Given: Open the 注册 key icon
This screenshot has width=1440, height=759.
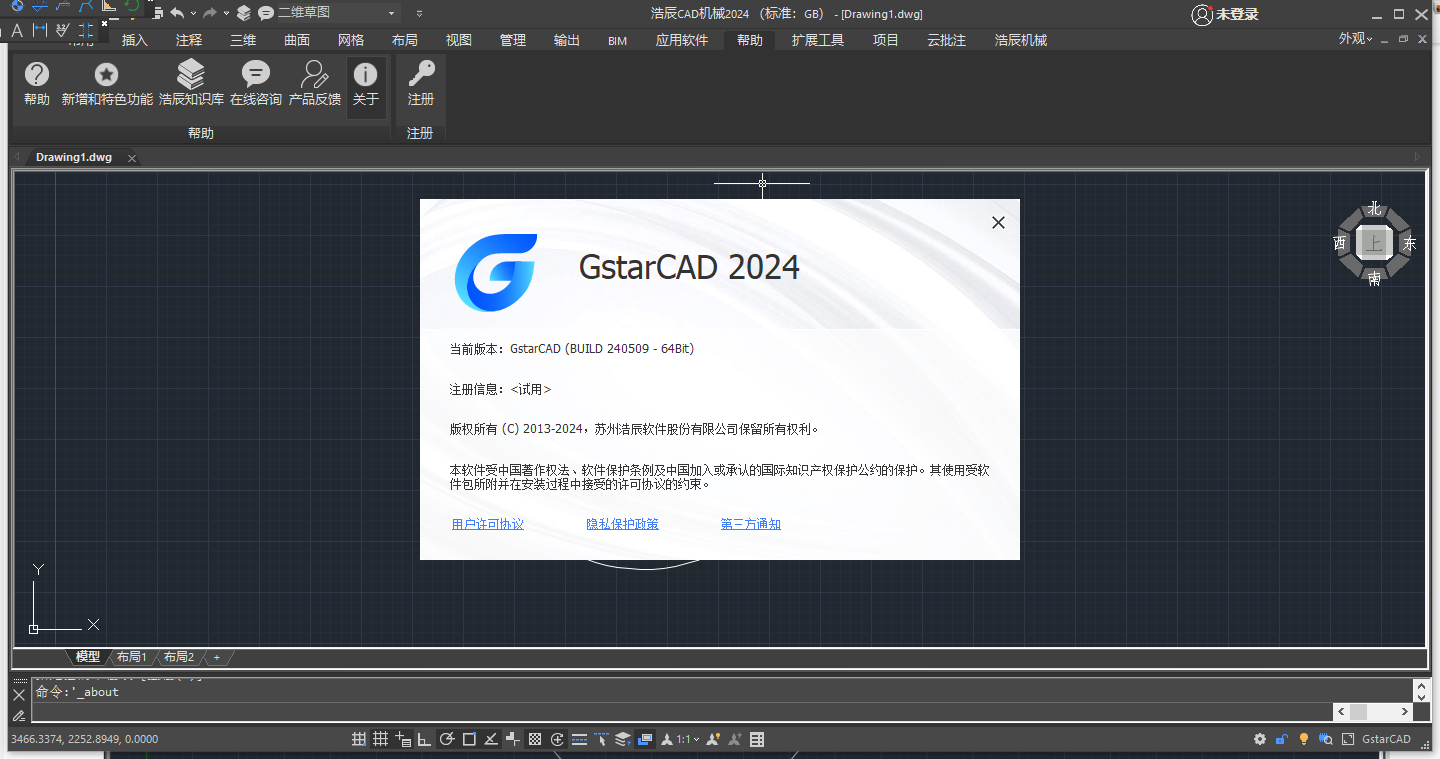Looking at the screenshot, I should (421, 83).
